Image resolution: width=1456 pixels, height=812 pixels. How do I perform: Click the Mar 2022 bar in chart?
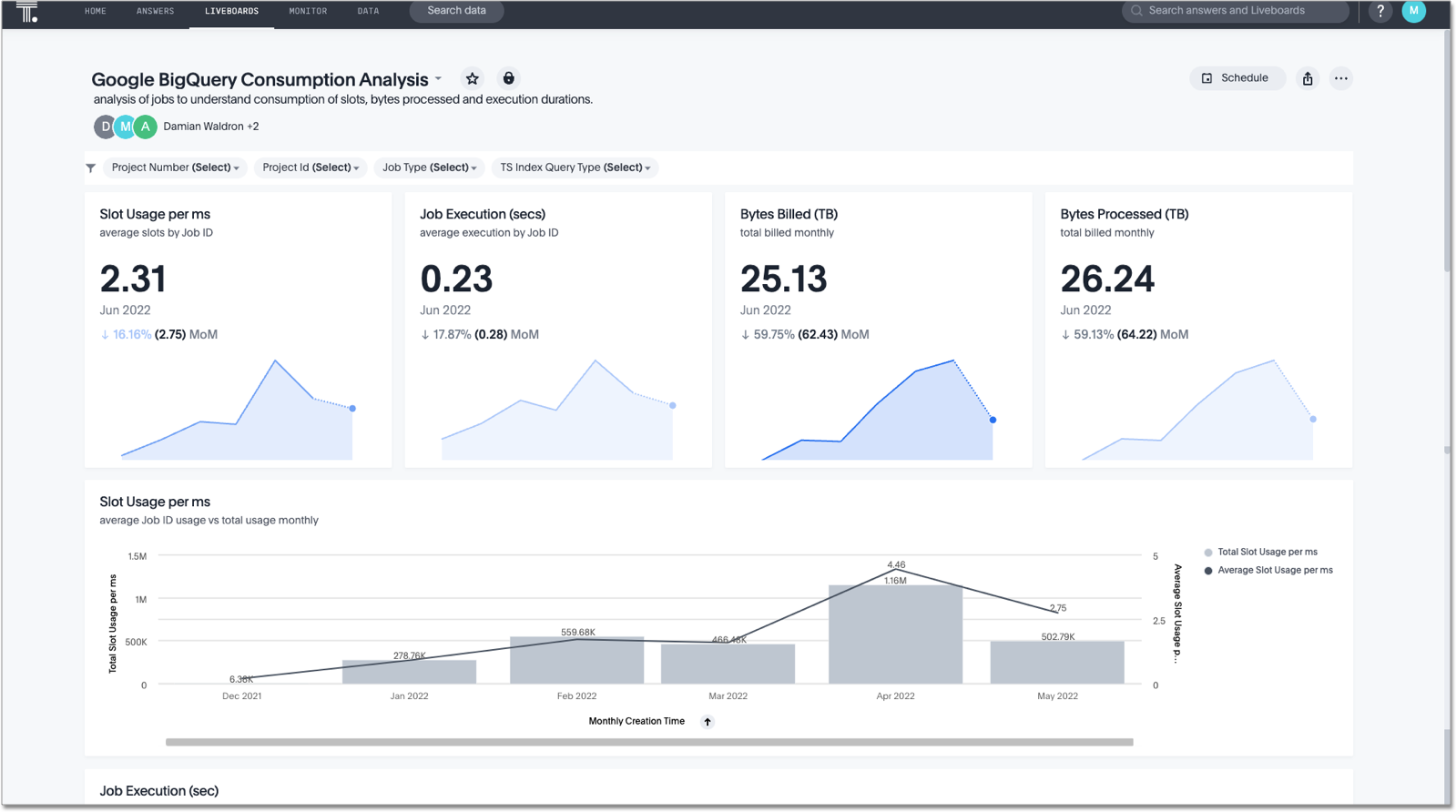(x=728, y=664)
